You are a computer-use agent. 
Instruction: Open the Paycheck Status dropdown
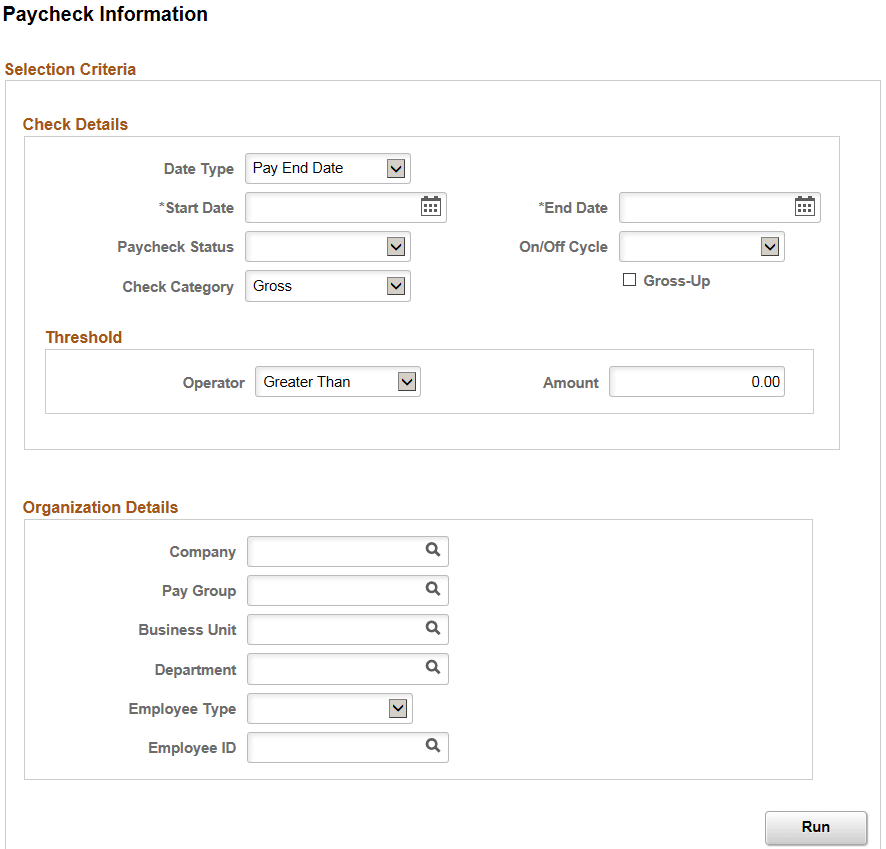[x=397, y=246]
